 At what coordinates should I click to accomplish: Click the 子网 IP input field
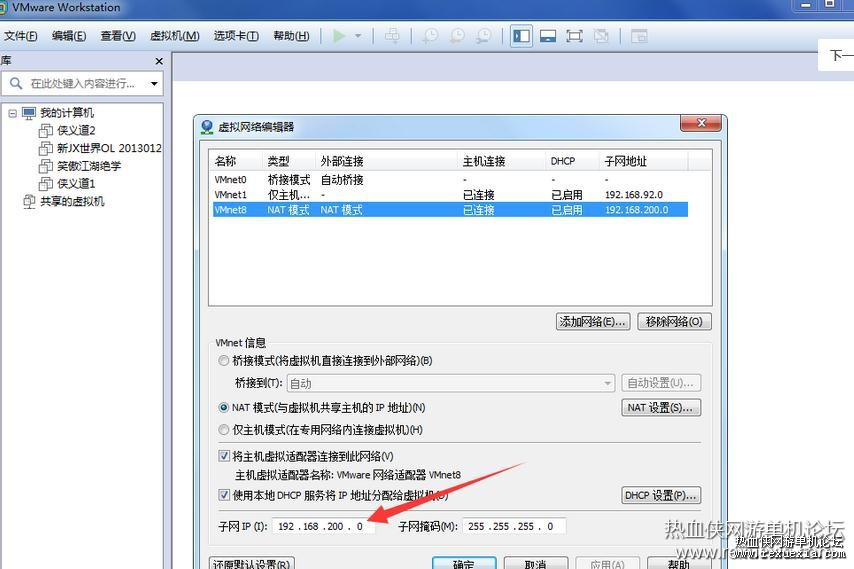[323, 527]
